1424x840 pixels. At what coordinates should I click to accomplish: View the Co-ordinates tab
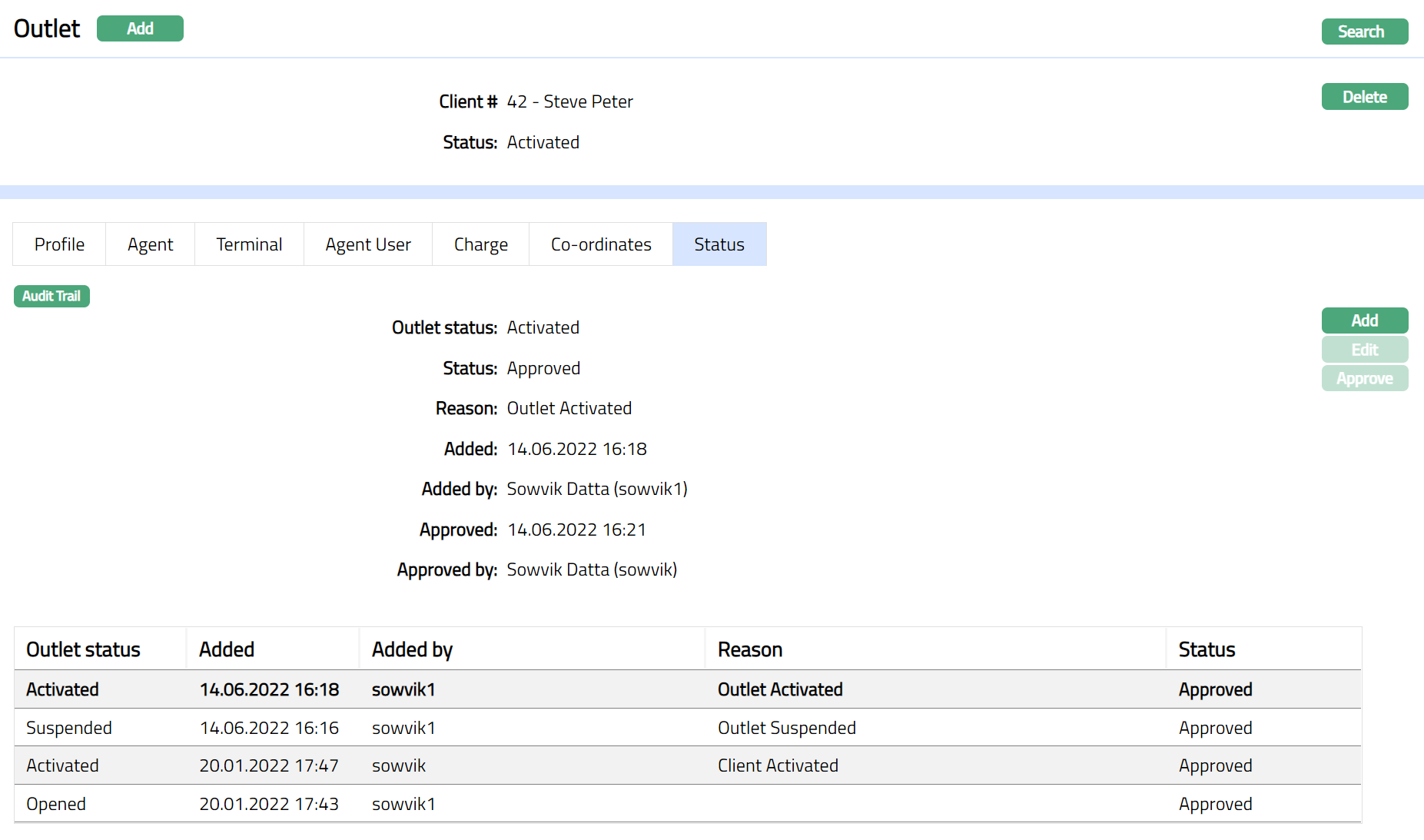coord(600,244)
